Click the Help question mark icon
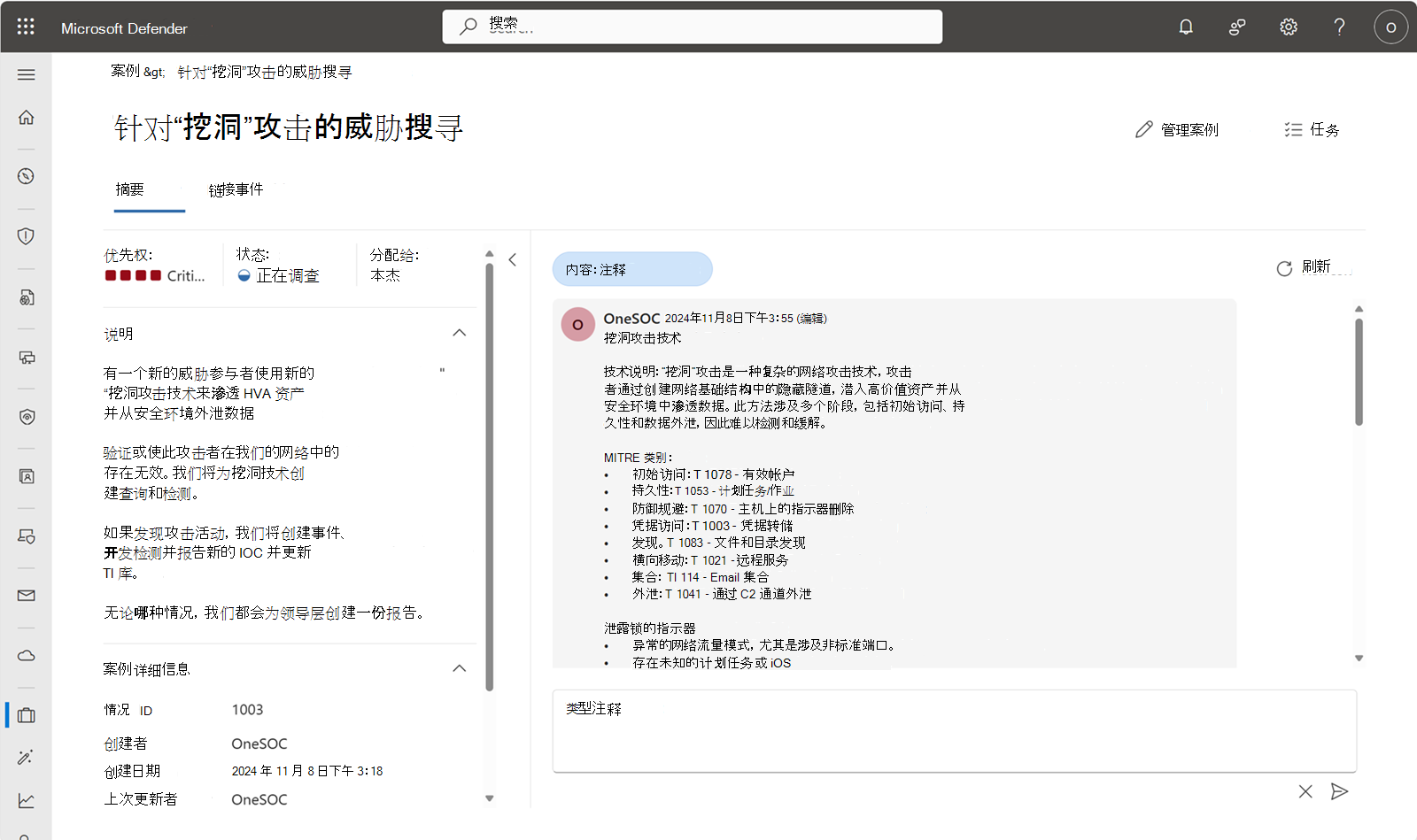Screen dimensions: 1417x840 click(x=1339, y=27)
